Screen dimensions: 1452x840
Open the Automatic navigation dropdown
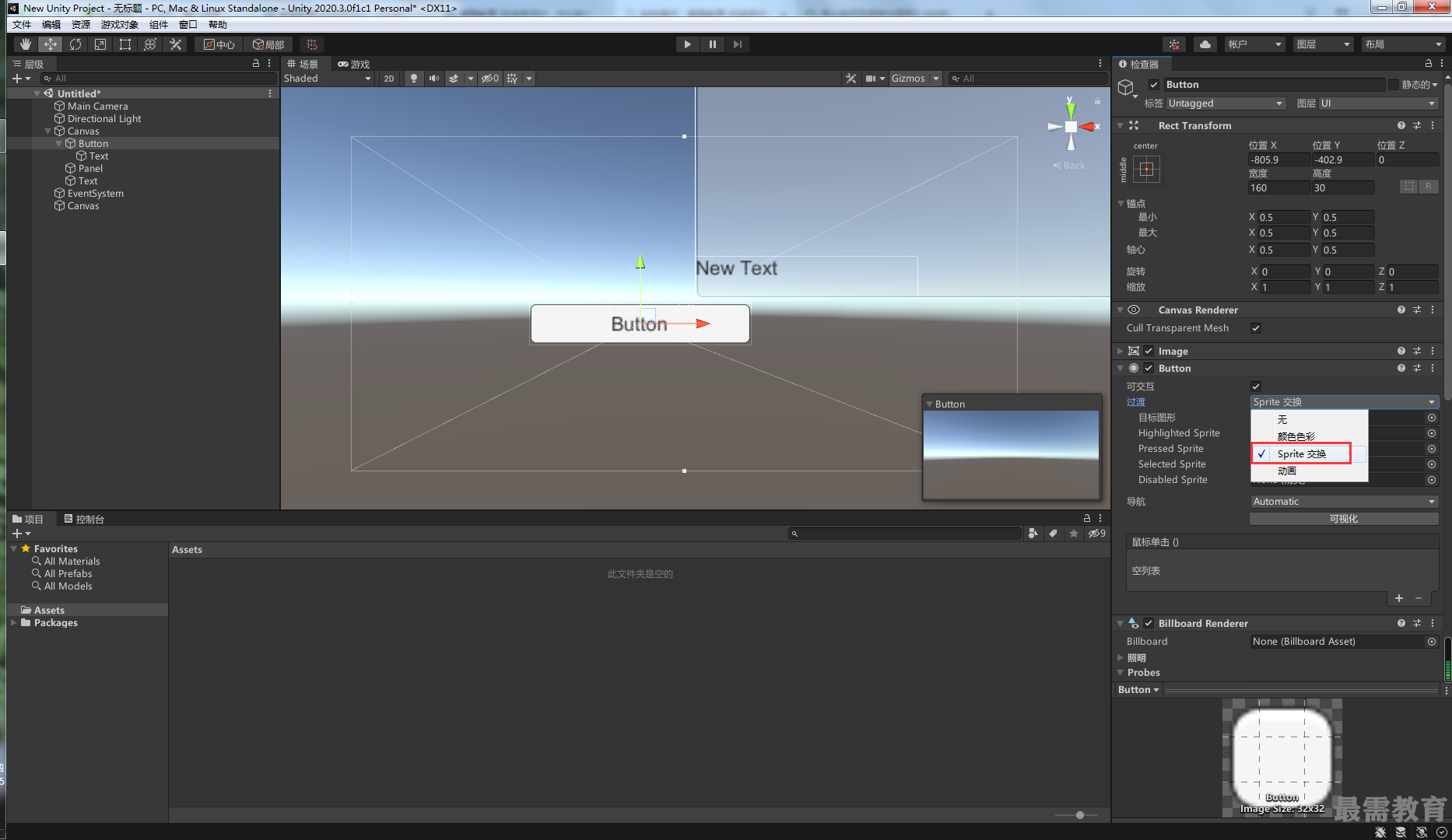coord(1344,502)
